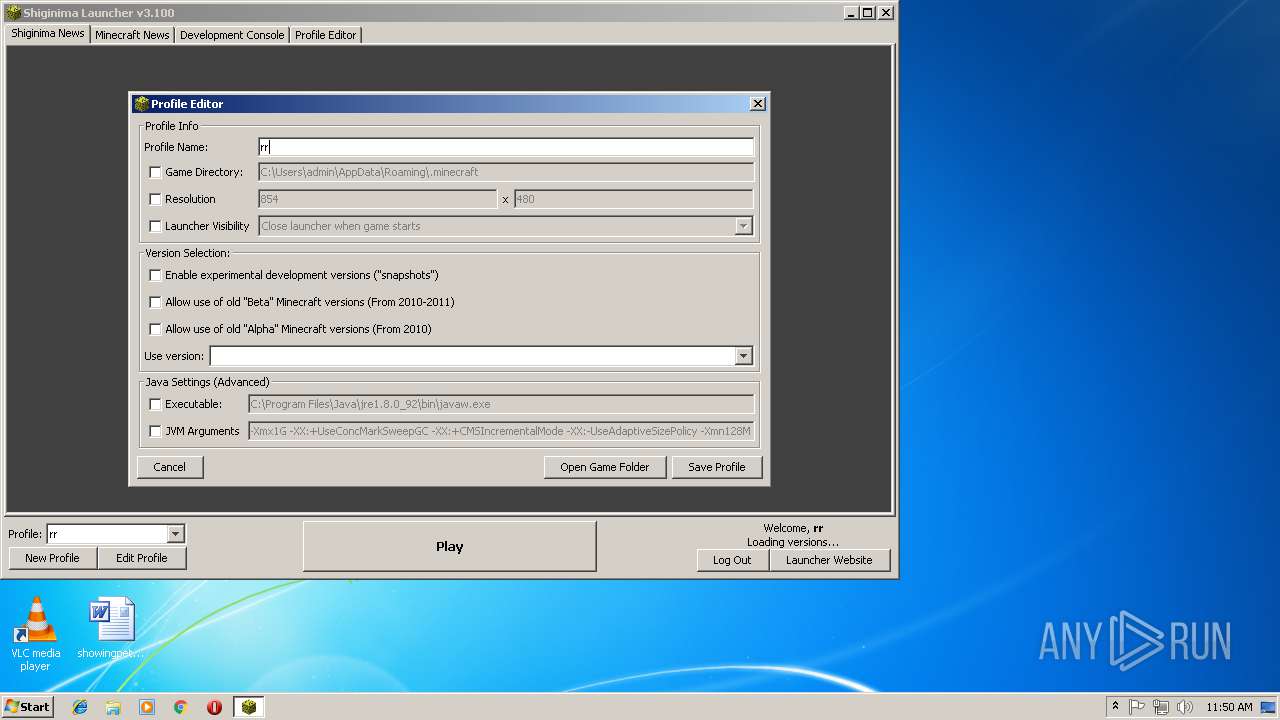
Task: Click the New Profile button
Action: pos(52,558)
